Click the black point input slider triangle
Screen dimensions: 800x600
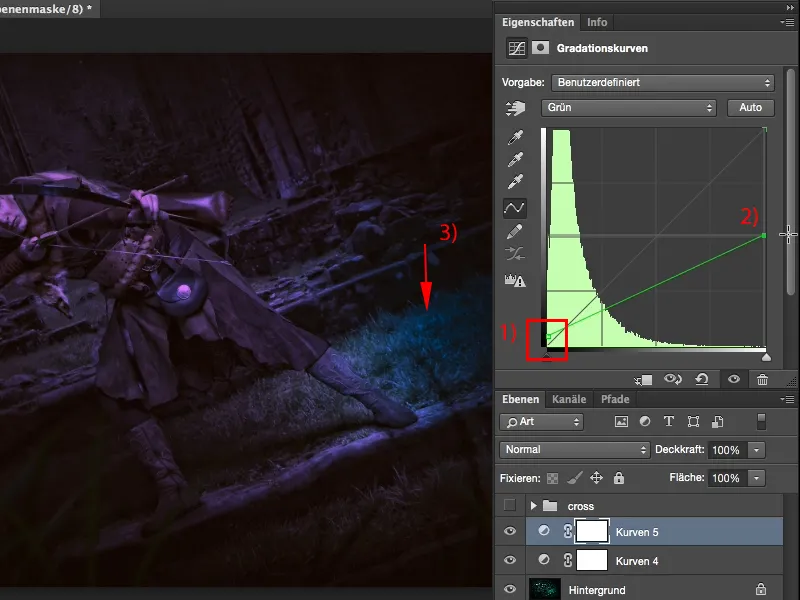click(x=546, y=357)
